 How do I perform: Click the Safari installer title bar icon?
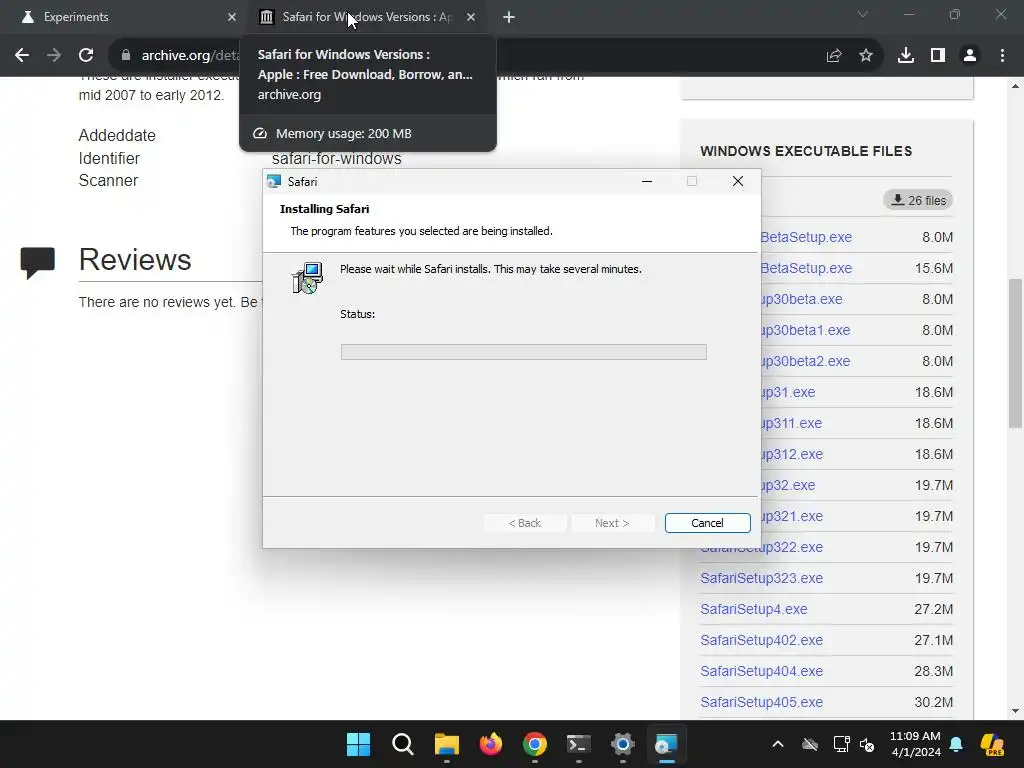click(274, 182)
